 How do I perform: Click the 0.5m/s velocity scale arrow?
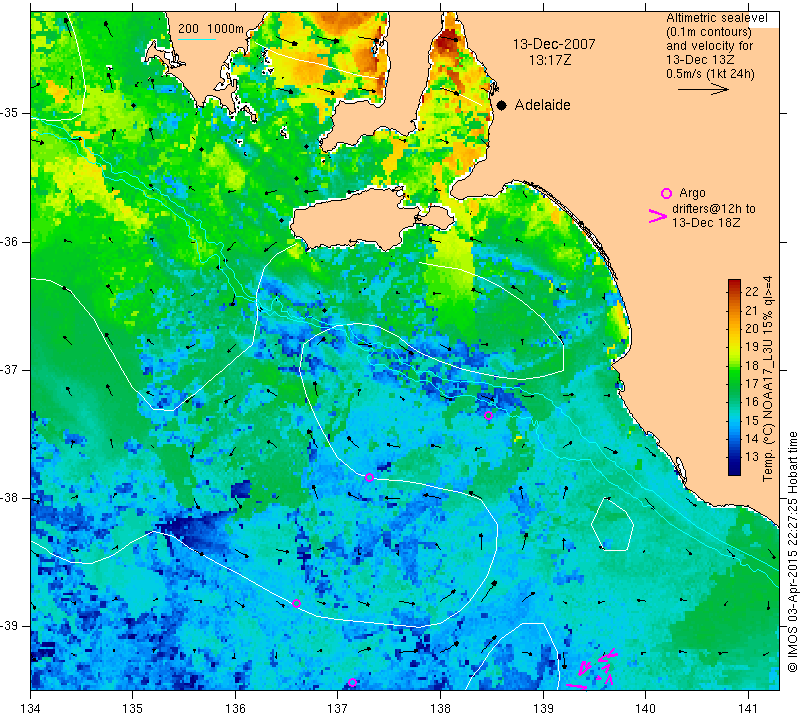click(703, 89)
